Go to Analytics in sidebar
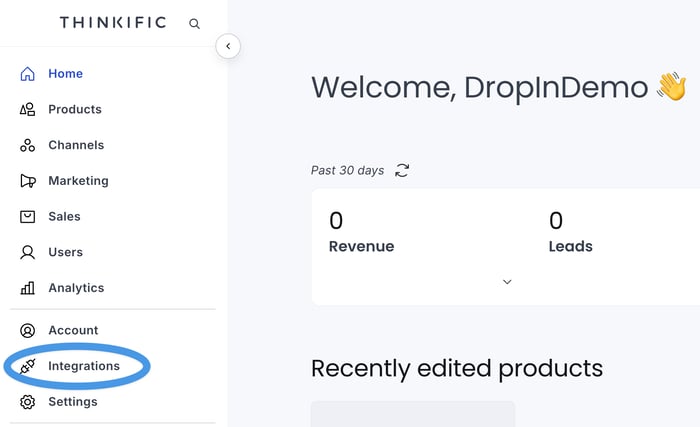 click(x=76, y=288)
